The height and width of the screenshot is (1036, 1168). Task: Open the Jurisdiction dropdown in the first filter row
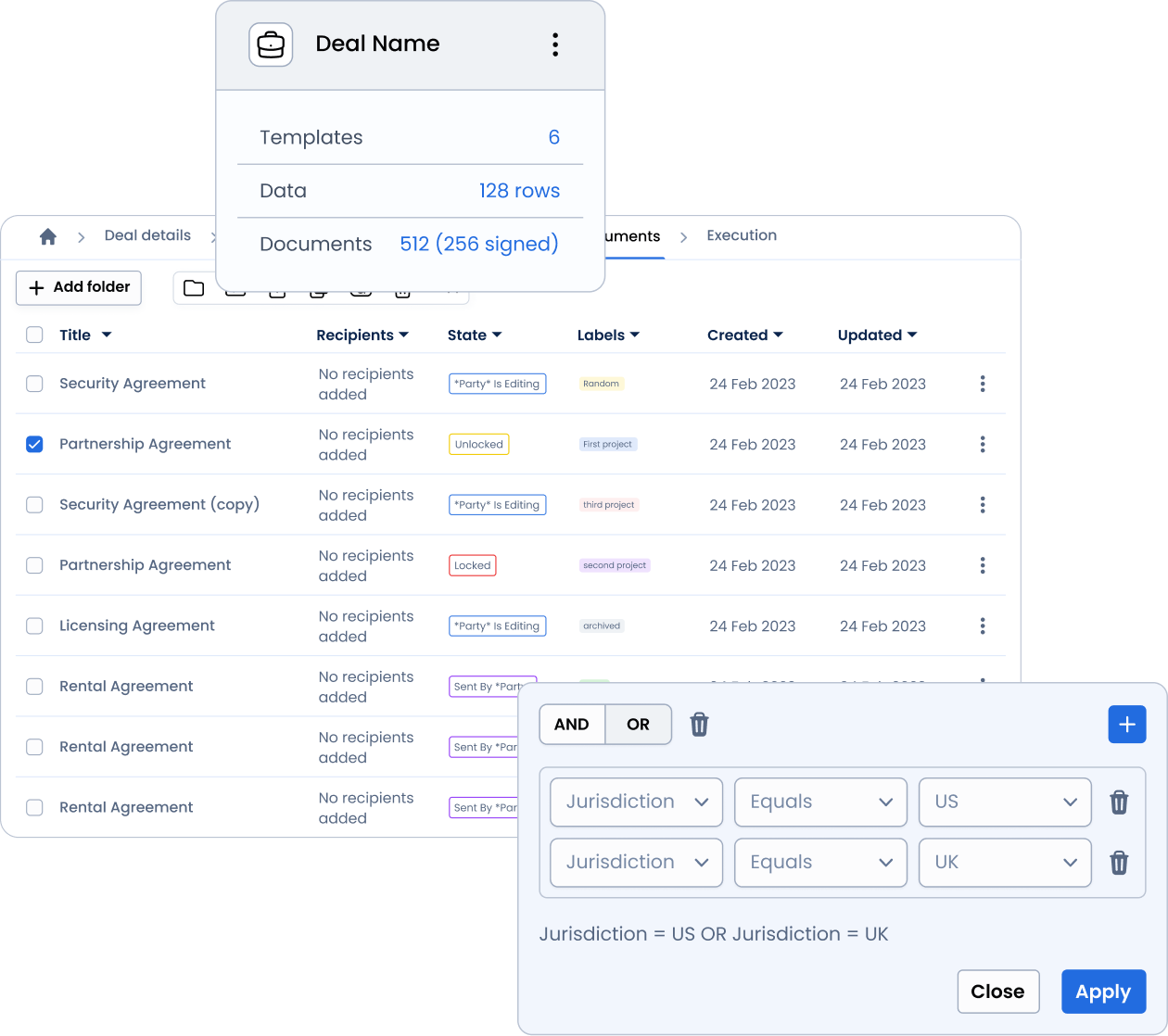pyautogui.click(x=636, y=802)
